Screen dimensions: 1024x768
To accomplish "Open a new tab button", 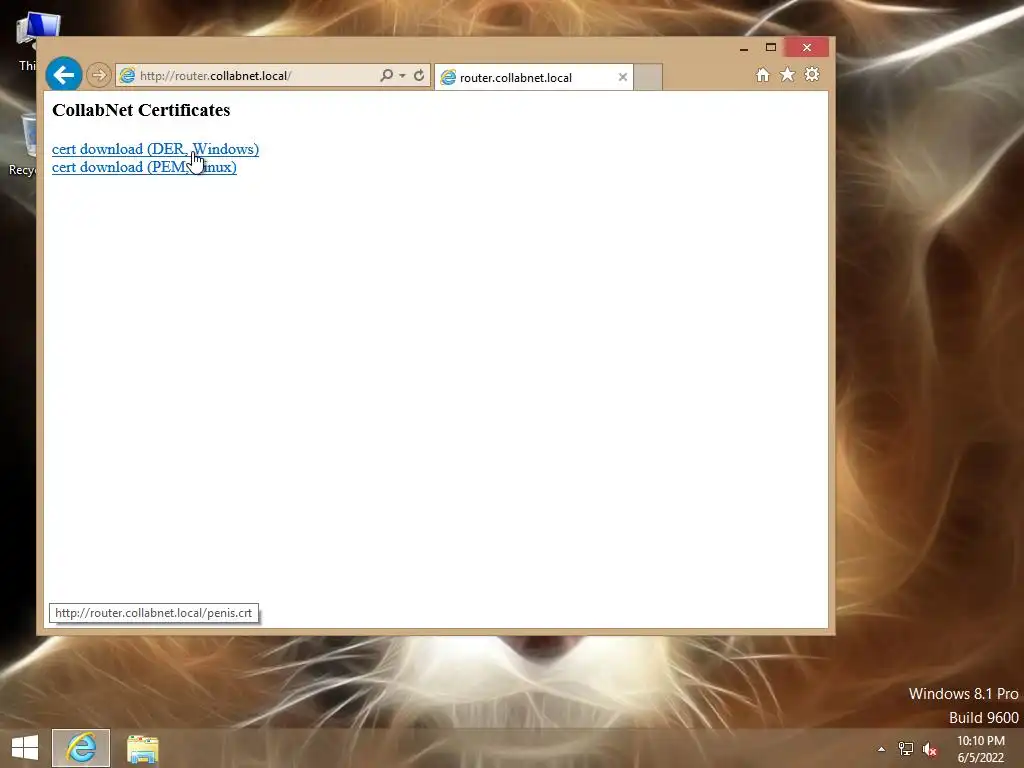I will [x=648, y=77].
